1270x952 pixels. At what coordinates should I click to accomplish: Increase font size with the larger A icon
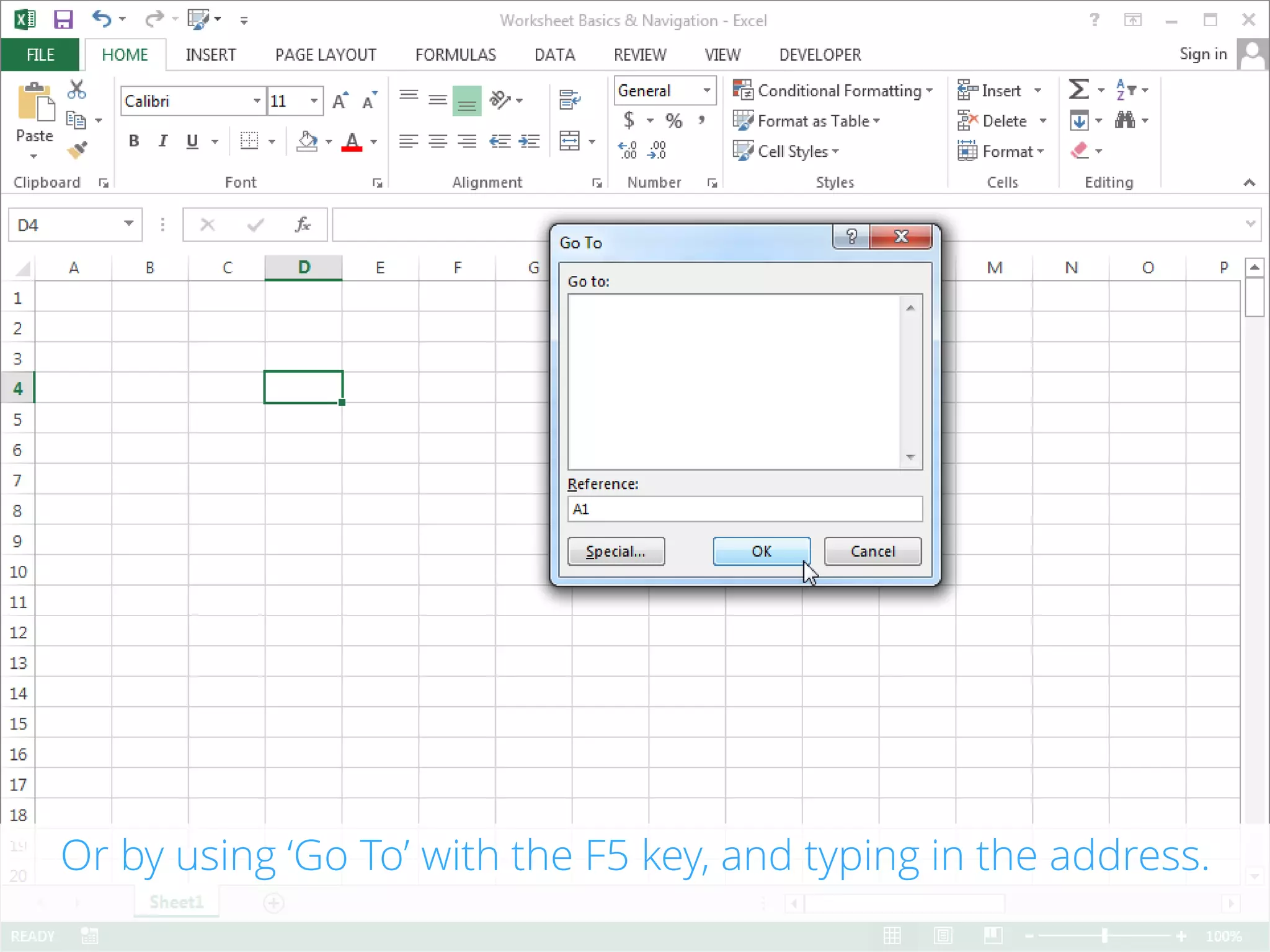(340, 100)
